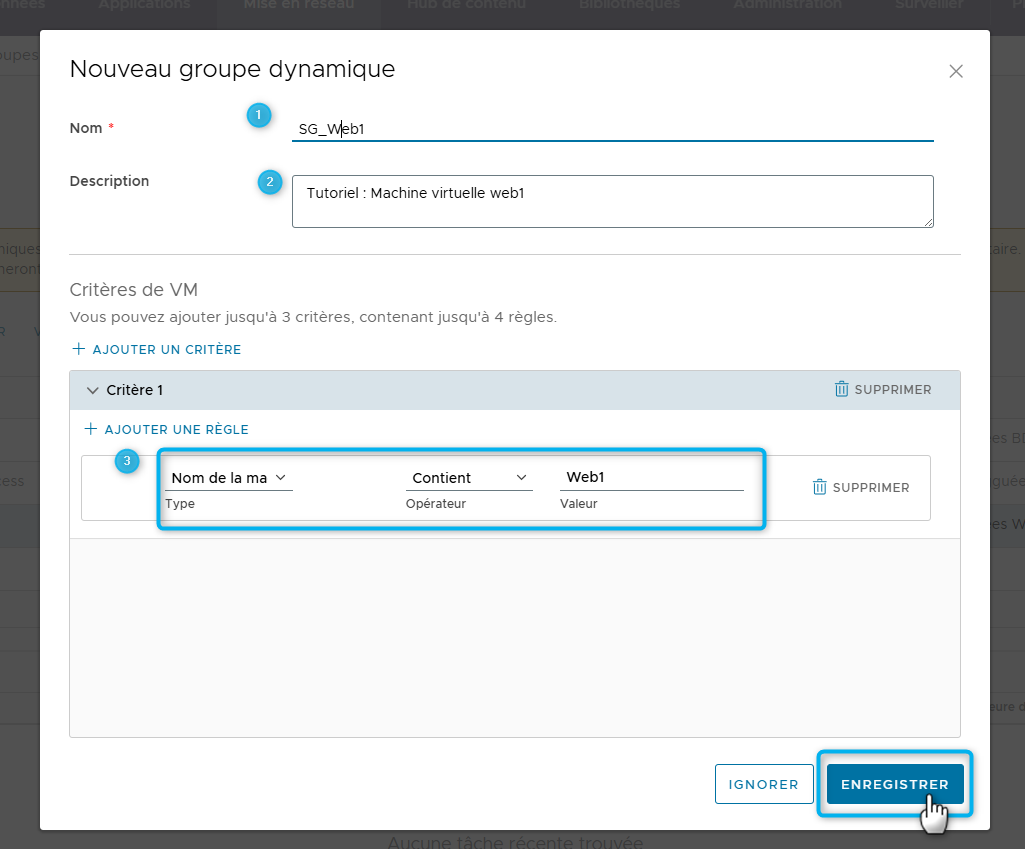Click the Valeur field containing Web1

(651, 478)
